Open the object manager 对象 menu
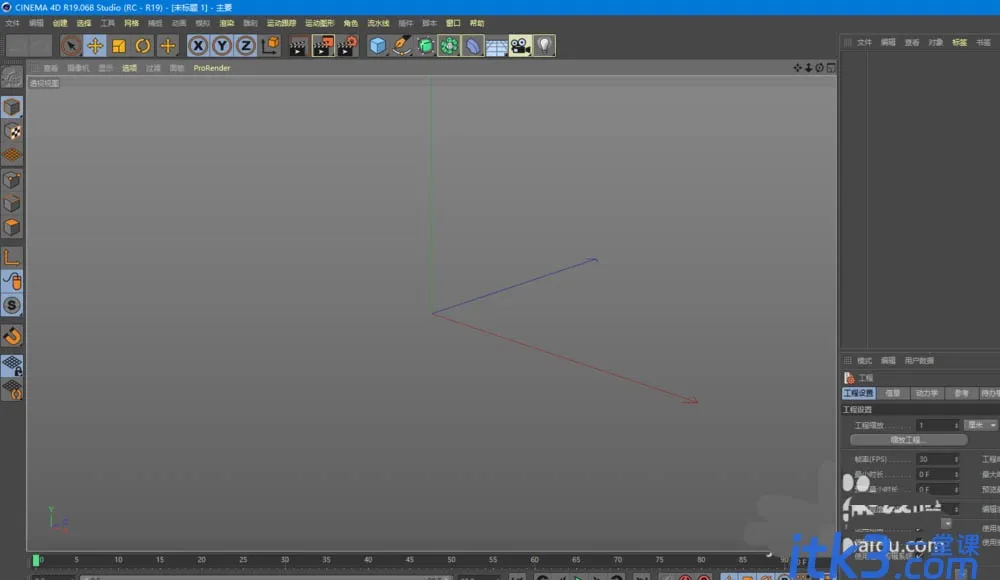 pos(936,43)
